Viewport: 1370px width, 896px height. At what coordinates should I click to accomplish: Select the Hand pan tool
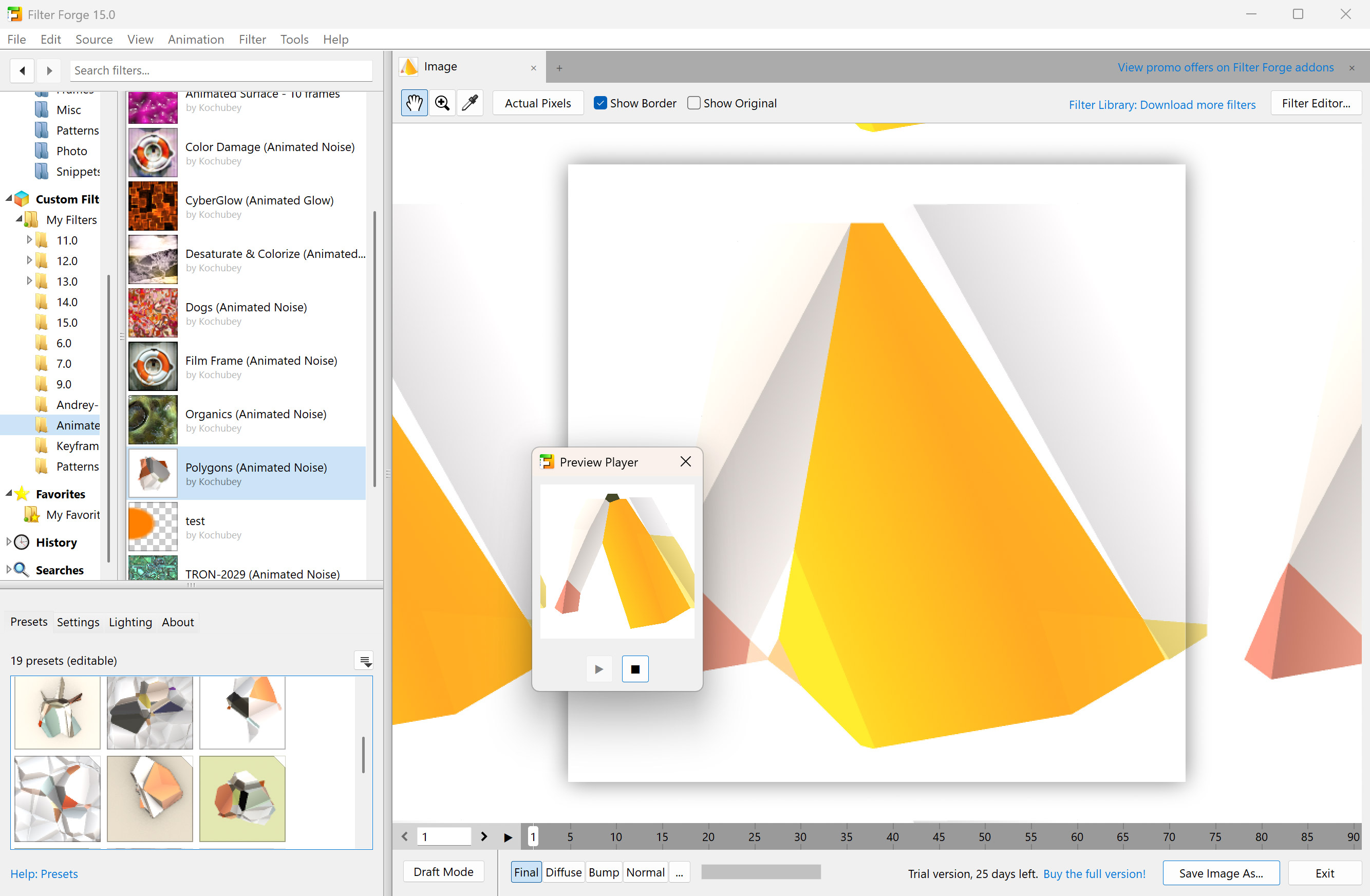point(414,103)
